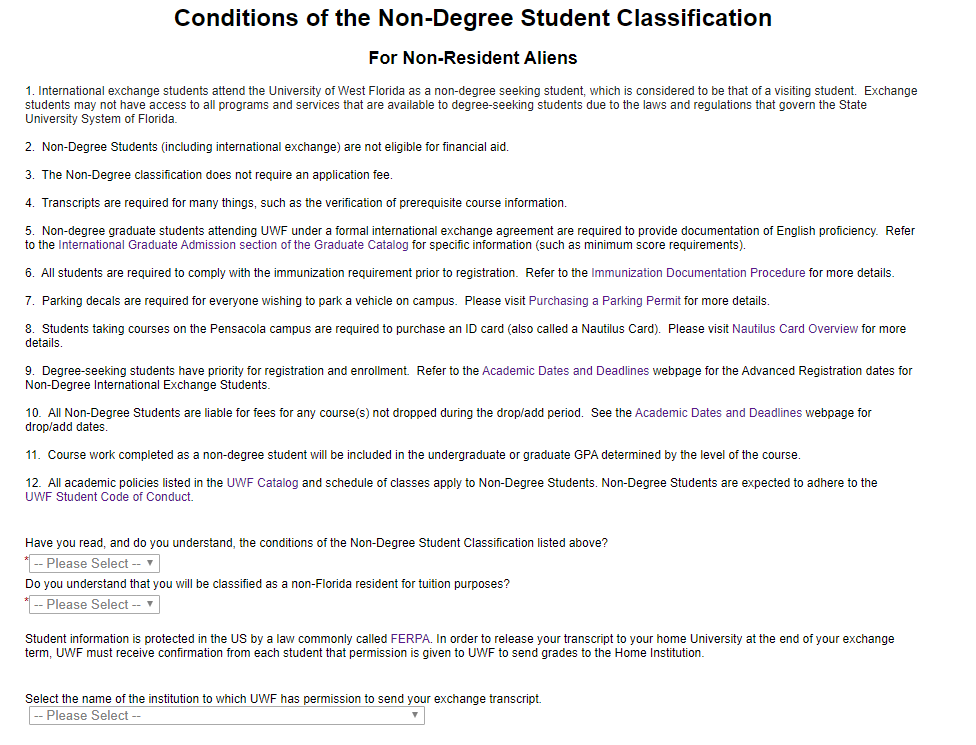The image size is (976, 745).
Task: Open the International Graduate Admission catalog link
Action: pos(233,245)
